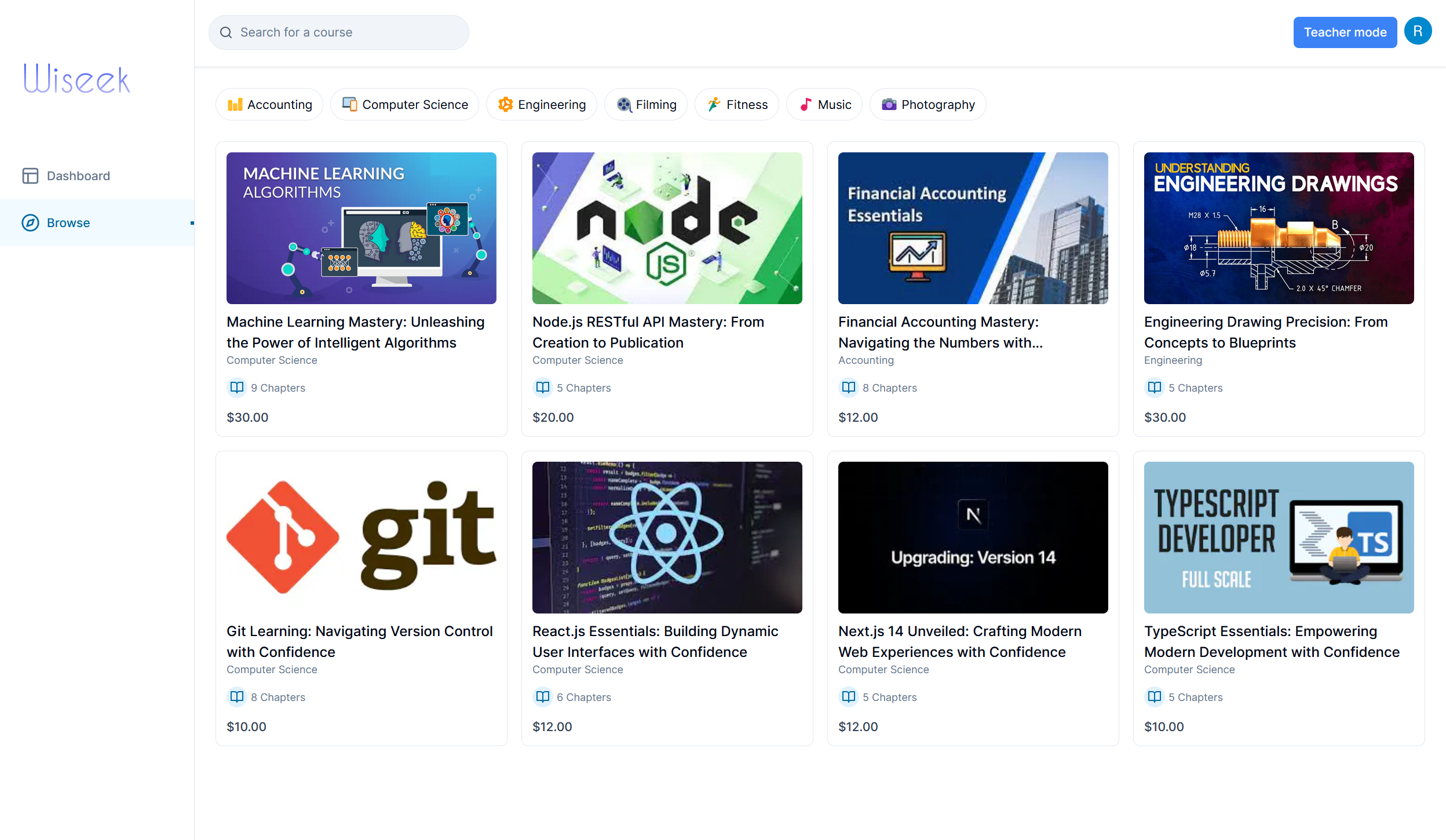Select the Browse sidebar item

tap(68, 222)
